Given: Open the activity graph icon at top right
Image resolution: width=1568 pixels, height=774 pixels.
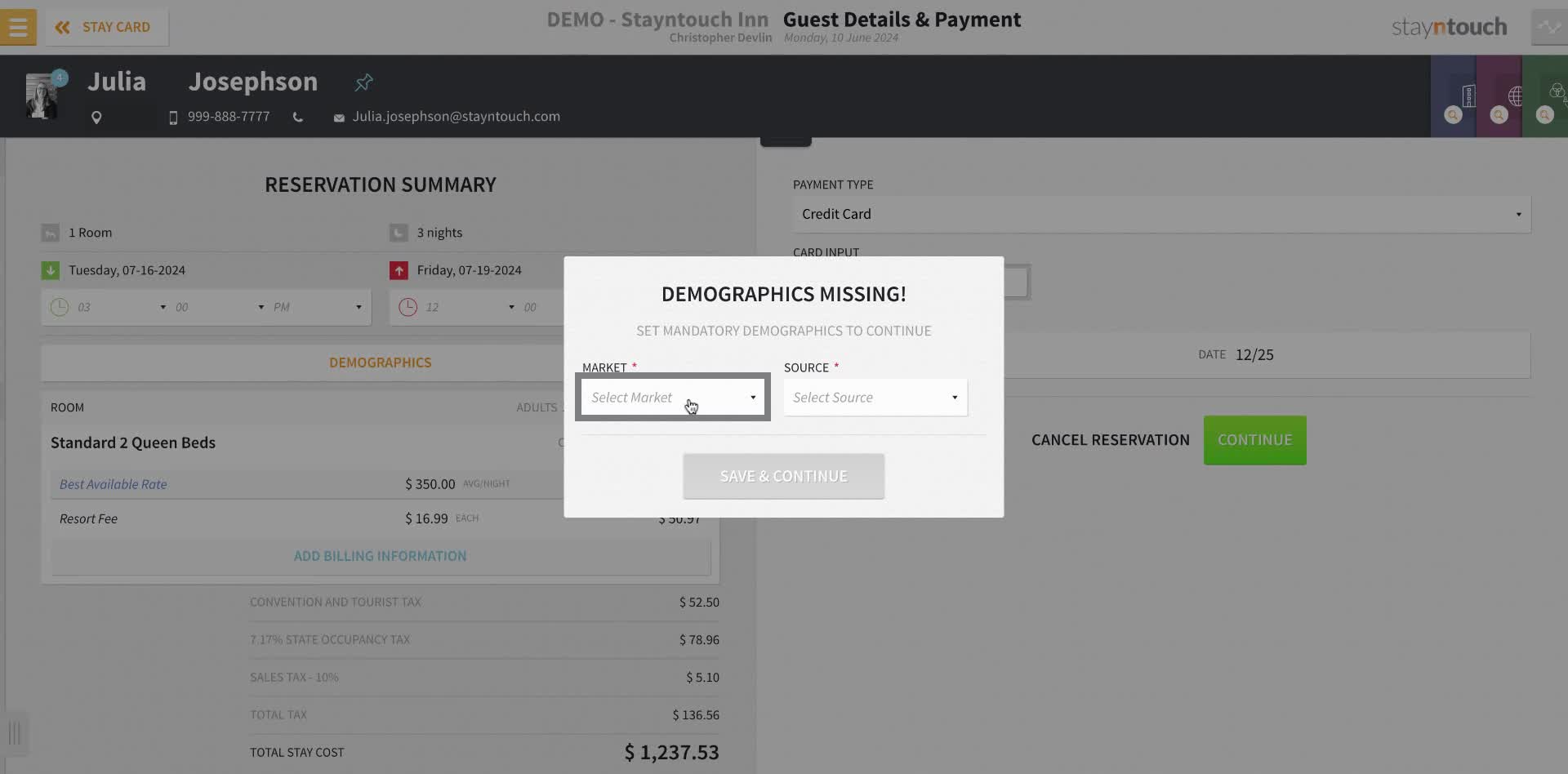Looking at the screenshot, I should (1548, 27).
